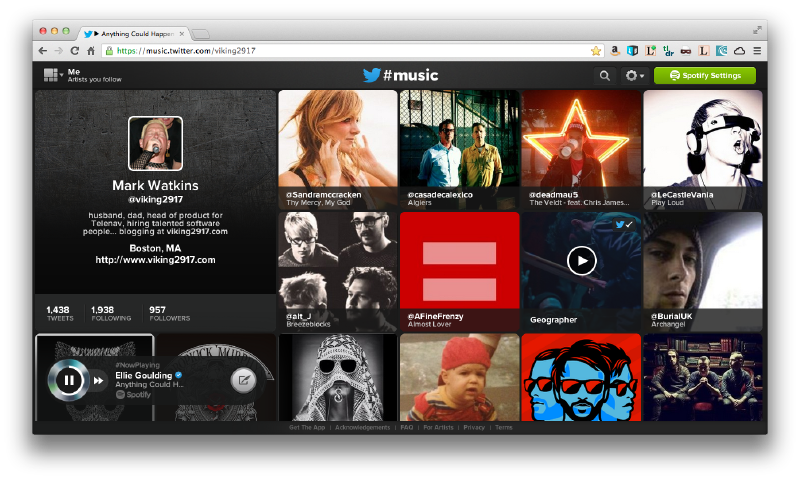This screenshot has width=800, height=480.
Task: Open the @AFineFrenzy artist tile
Action: (x=459, y=271)
